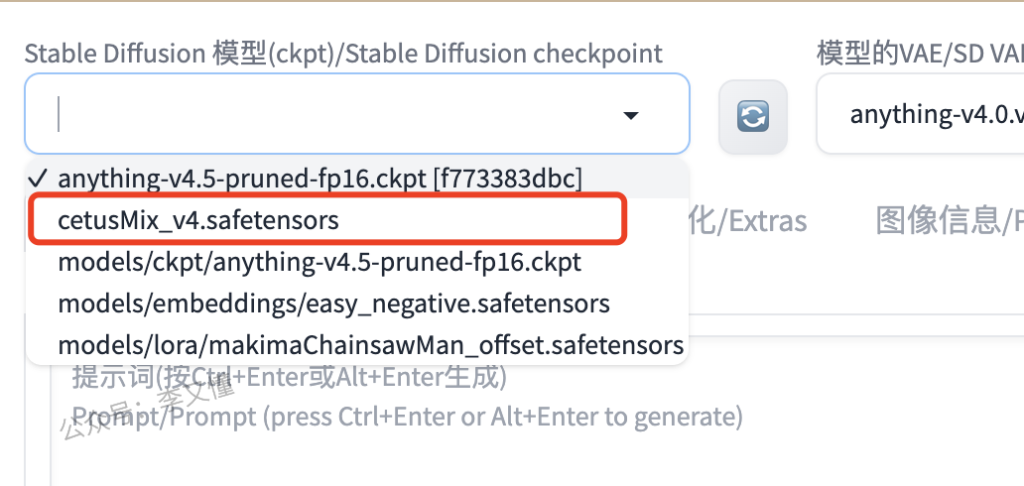This screenshot has width=1024, height=486.
Task: Pick models/embeddings/easy_negative.safetensors entry
Action: click(333, 303)
